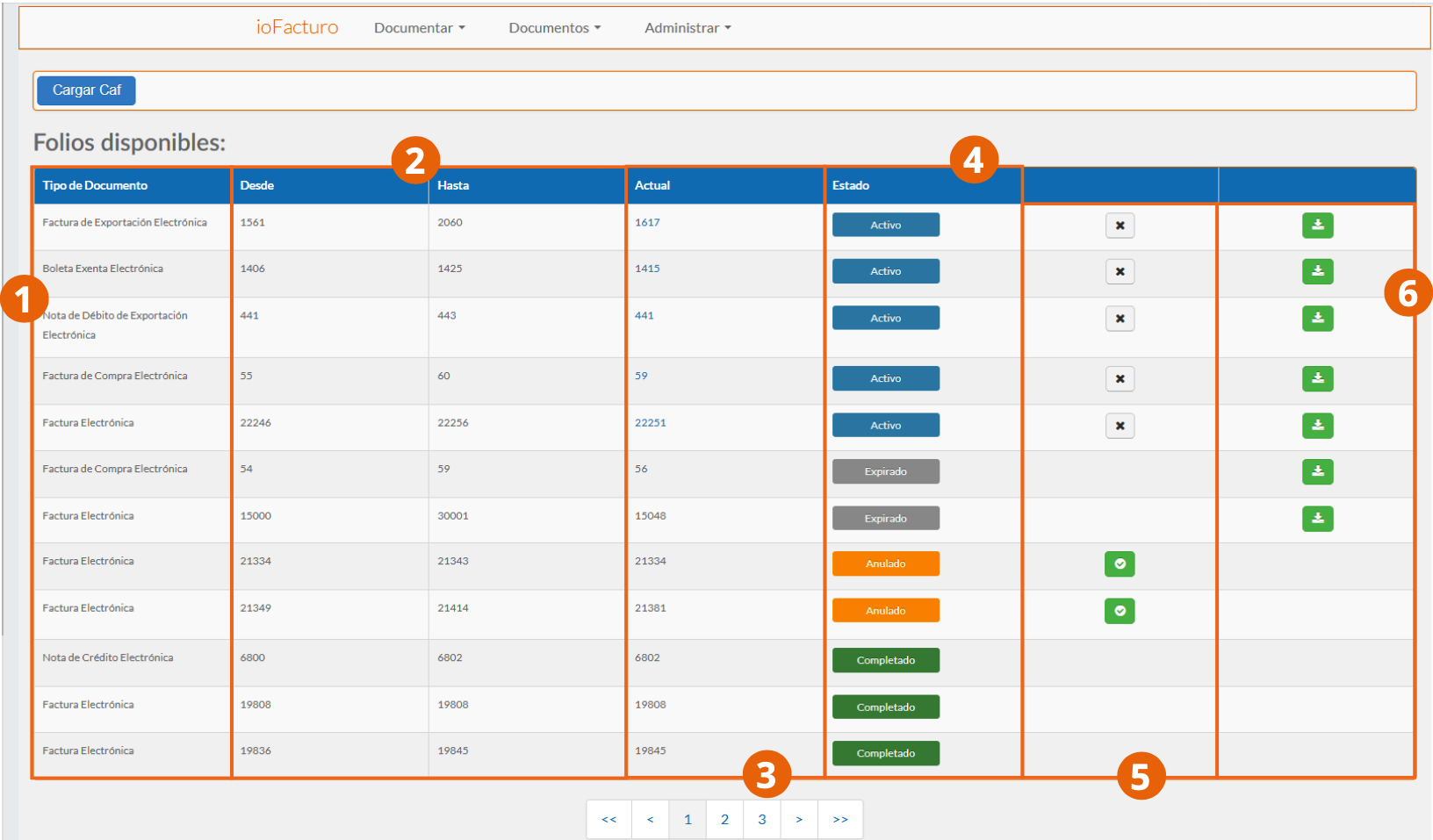Click the Desde value 19836
Screen dimensions: 1433x840
click(x=256, y=751)
